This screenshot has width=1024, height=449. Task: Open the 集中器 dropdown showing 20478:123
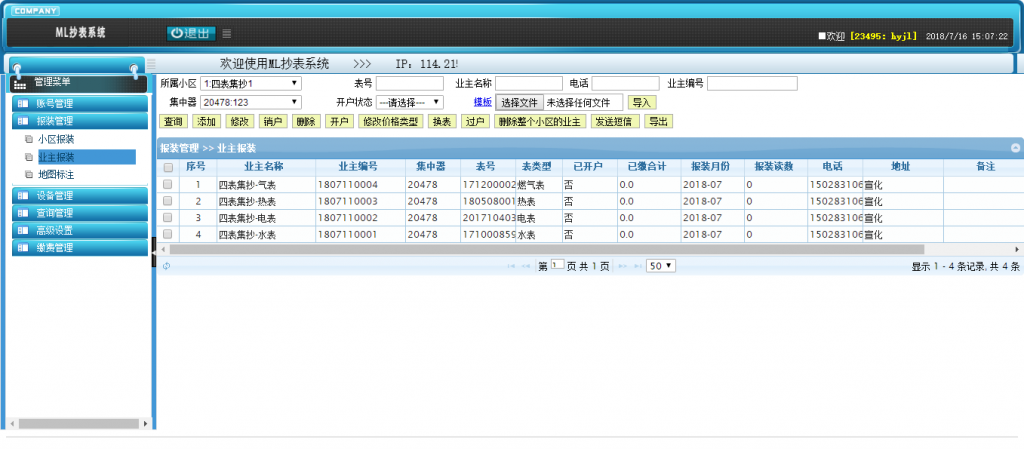[250, 102]
